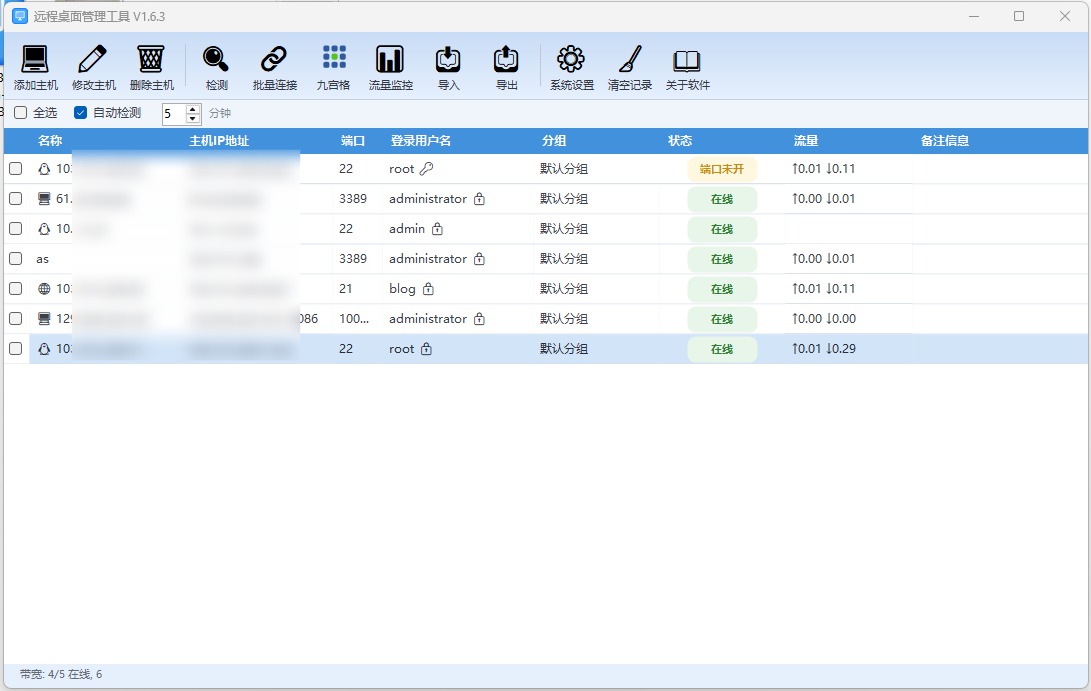Screen dimensions: 1091x691
Task: Click the traffic value ending in ↓0.29
Action: [x=824, y=349]
